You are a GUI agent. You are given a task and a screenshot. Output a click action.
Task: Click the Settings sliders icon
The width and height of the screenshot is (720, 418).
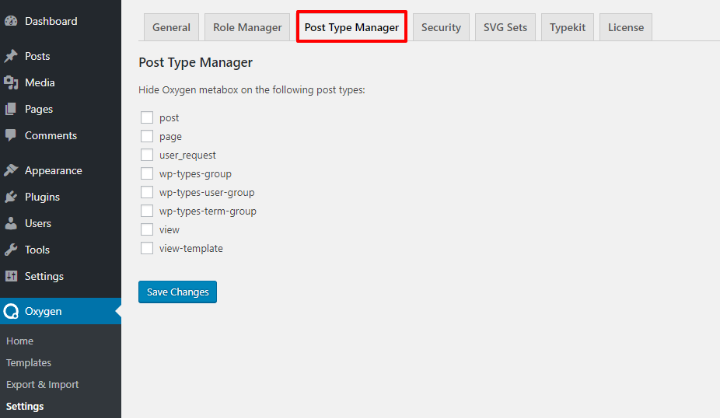pyautogui.click(x=11, y=276)
